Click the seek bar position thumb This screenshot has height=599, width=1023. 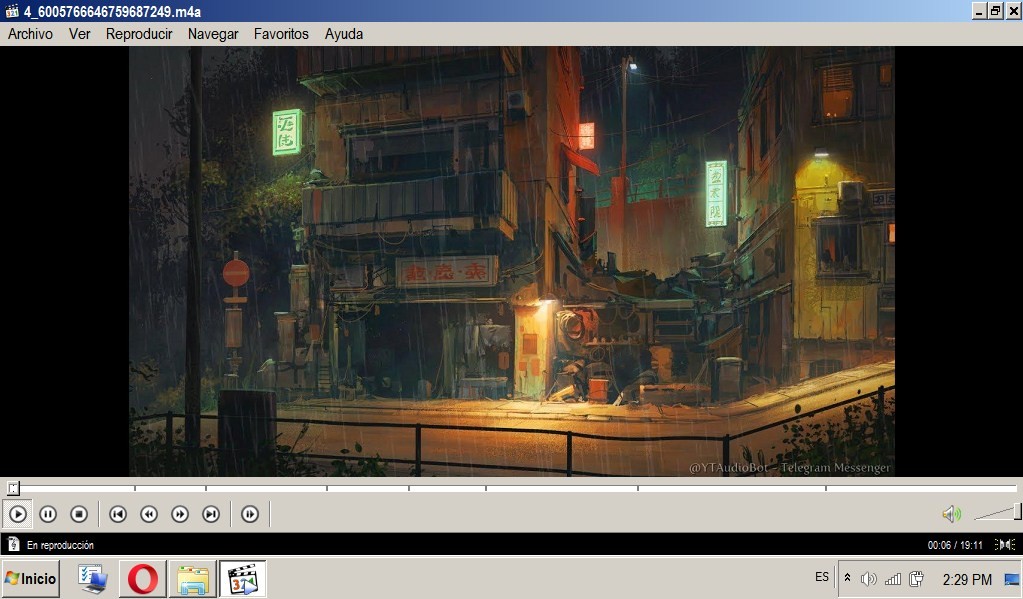[13, 487]
